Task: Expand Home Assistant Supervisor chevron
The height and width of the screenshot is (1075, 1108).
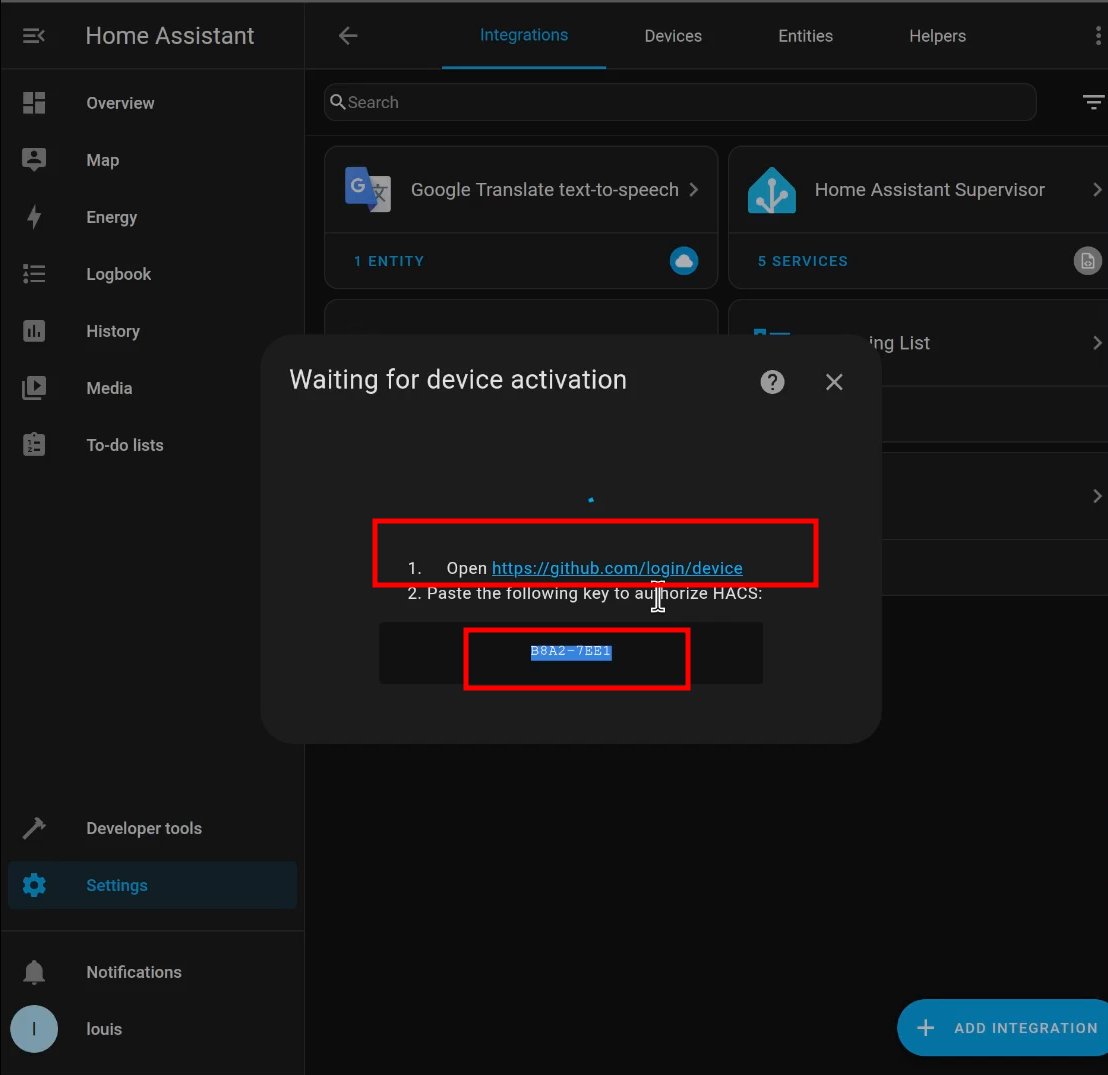Action: pos(1097,189)
